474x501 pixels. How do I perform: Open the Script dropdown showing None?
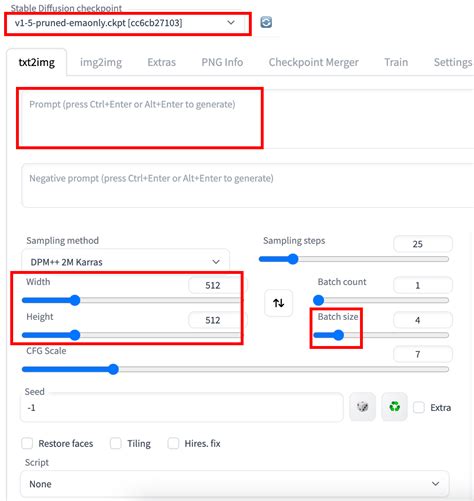click(x=235, y=484)
